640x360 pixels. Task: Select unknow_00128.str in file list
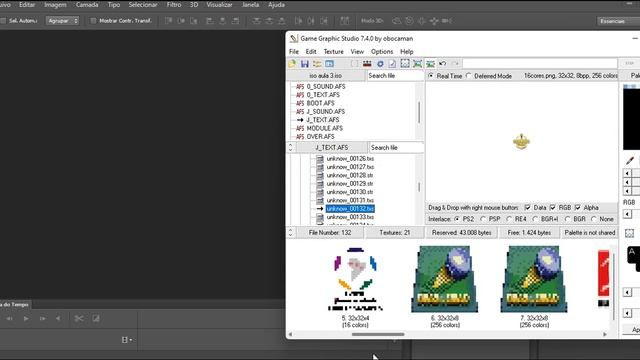[x=350, y=175]
